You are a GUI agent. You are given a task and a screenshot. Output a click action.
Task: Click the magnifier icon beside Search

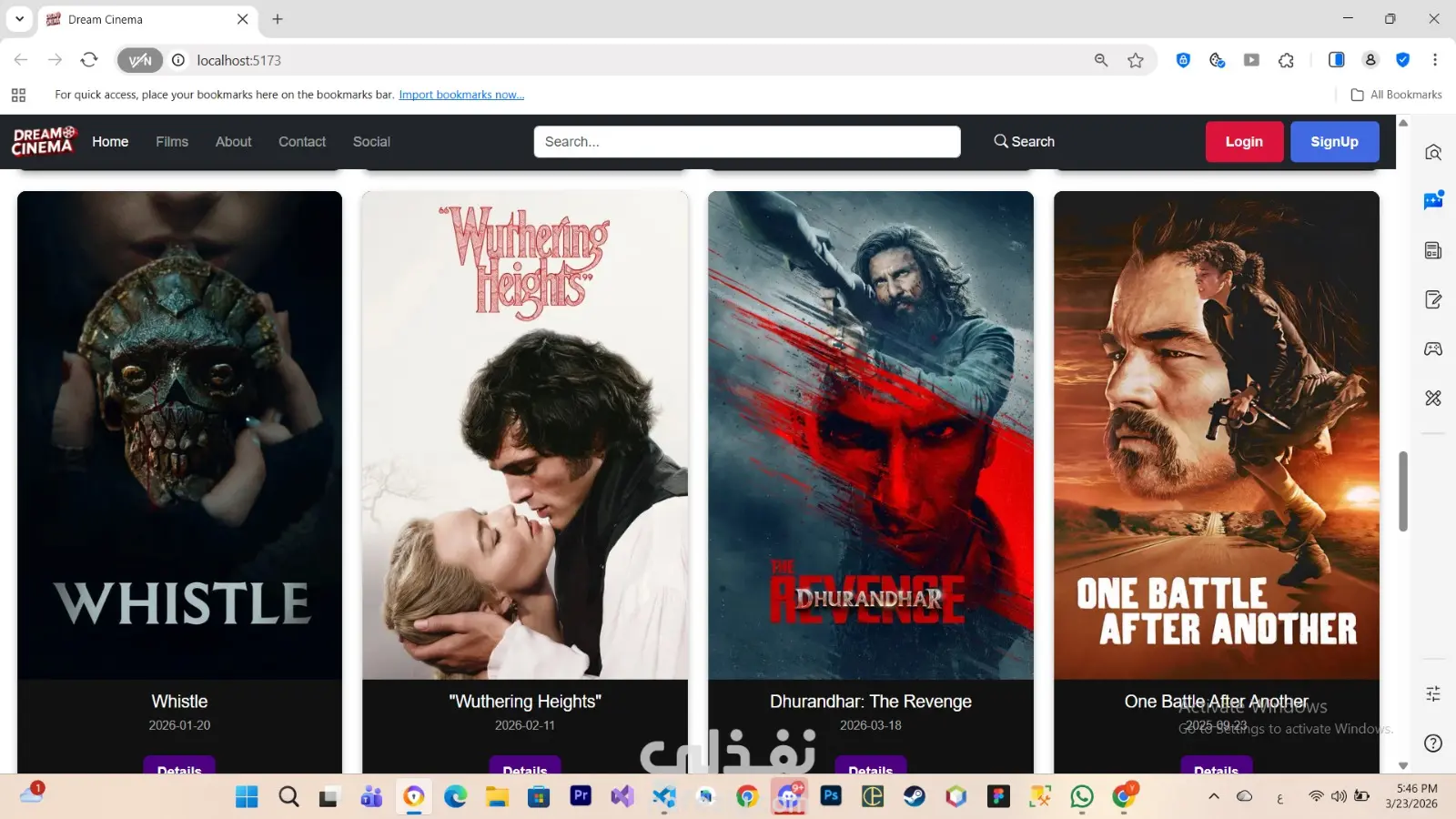click(x=1001, y=141)
